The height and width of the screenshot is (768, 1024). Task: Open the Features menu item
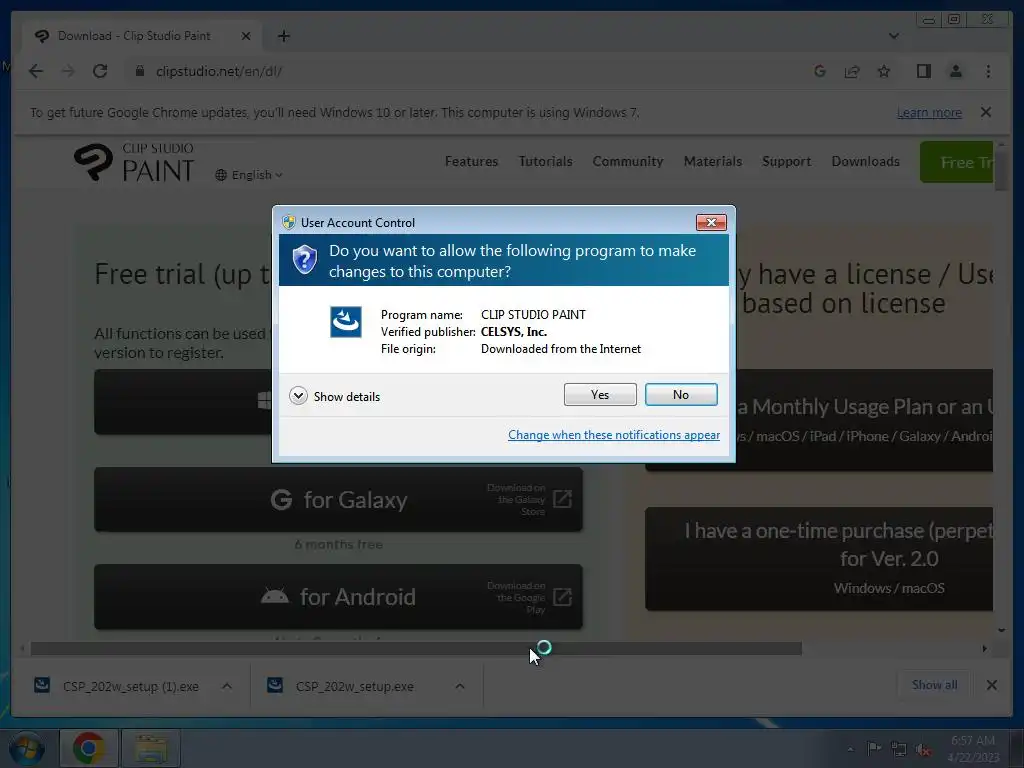(x=472, y=161)
